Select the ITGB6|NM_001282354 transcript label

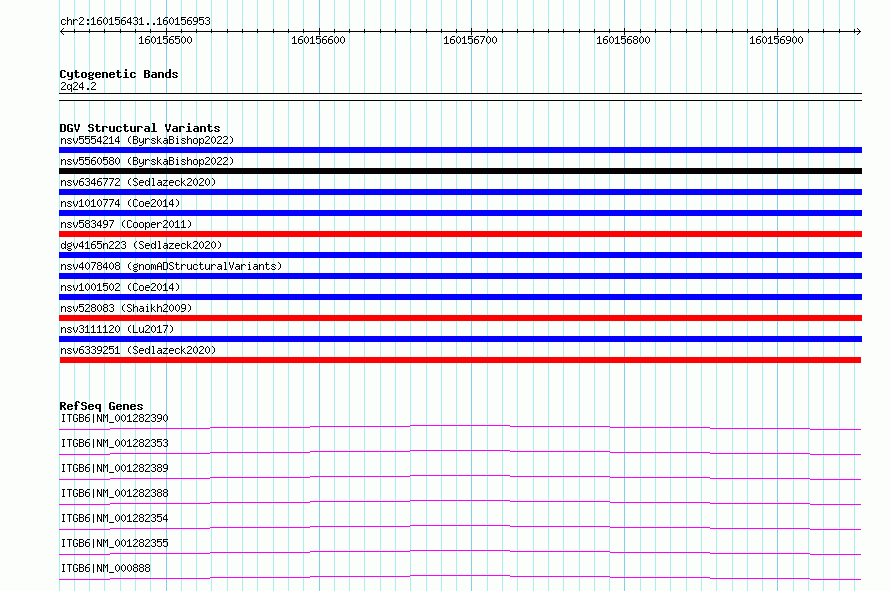pos(115,518)
